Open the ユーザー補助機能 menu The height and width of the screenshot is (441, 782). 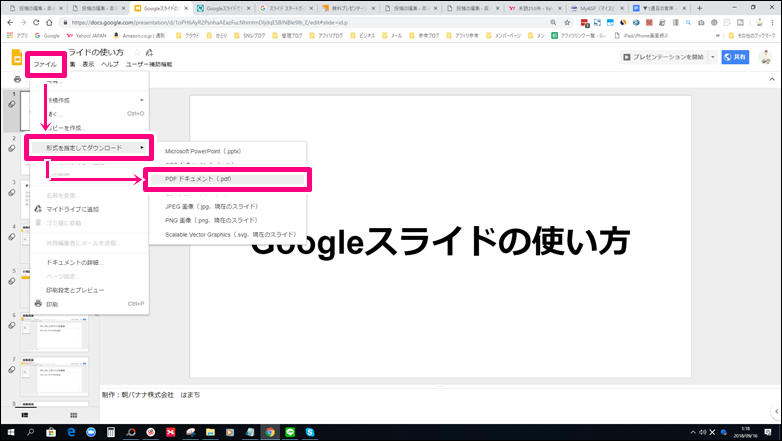pyautogui.click(x=149, y=64)
